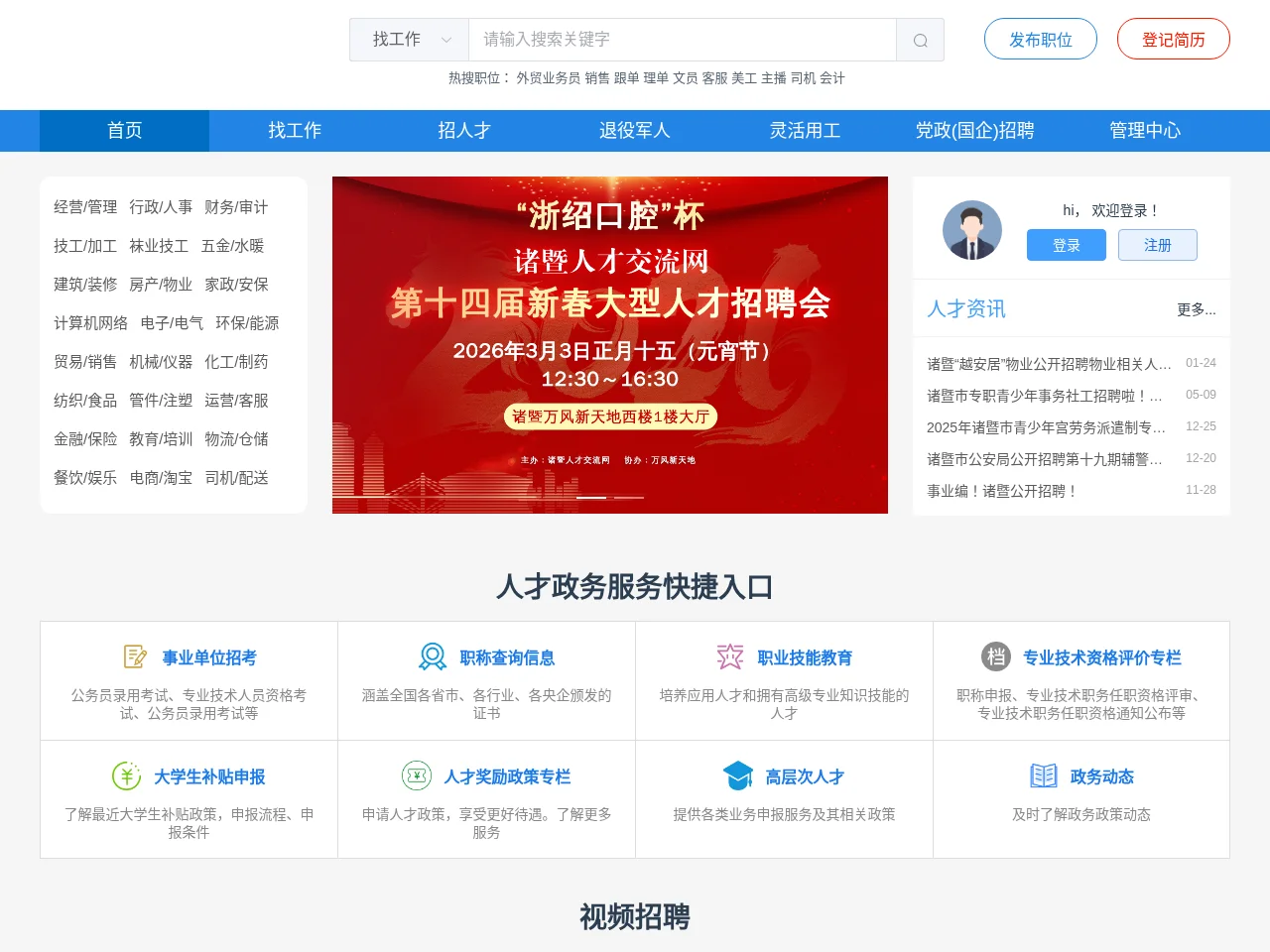The image size is (1270, 952).
Task: Click the 高层次人才 graduation cap icon
Action: pyautogui.click(x=738, y=775)
